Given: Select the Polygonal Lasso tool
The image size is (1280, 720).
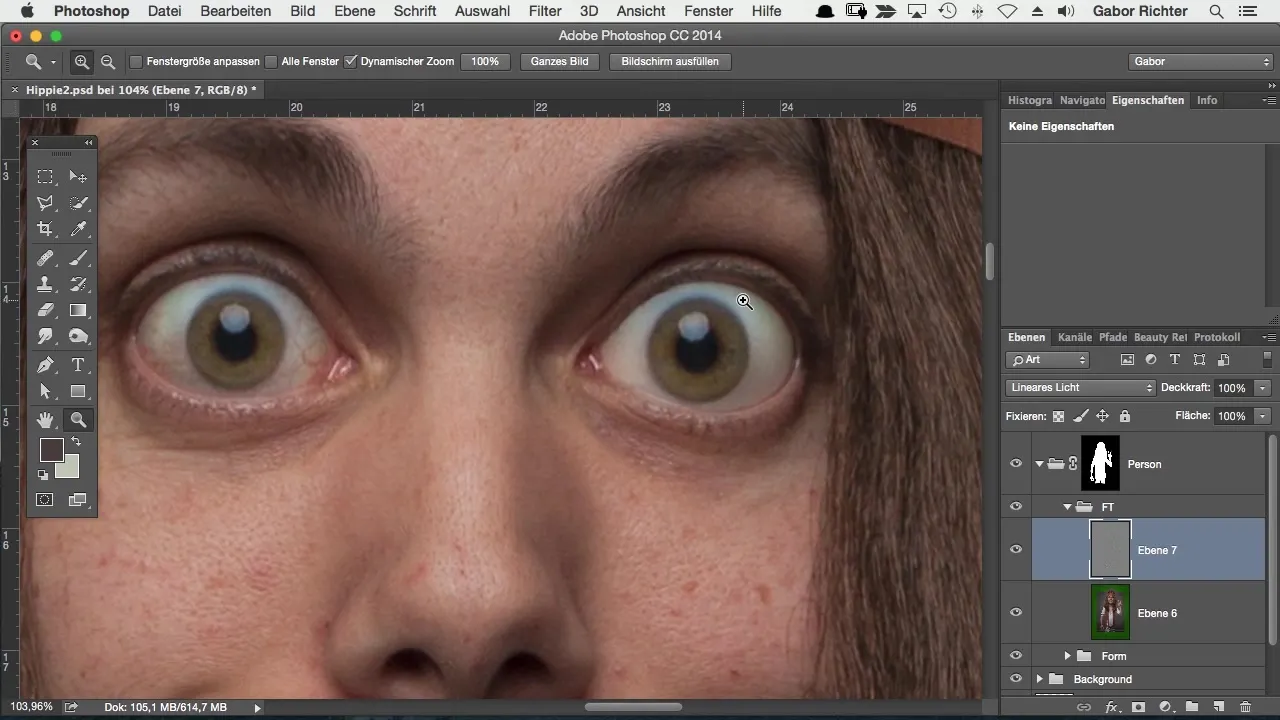Looking at the screenshot, I should pyautogui.click(x=45, y=203).
